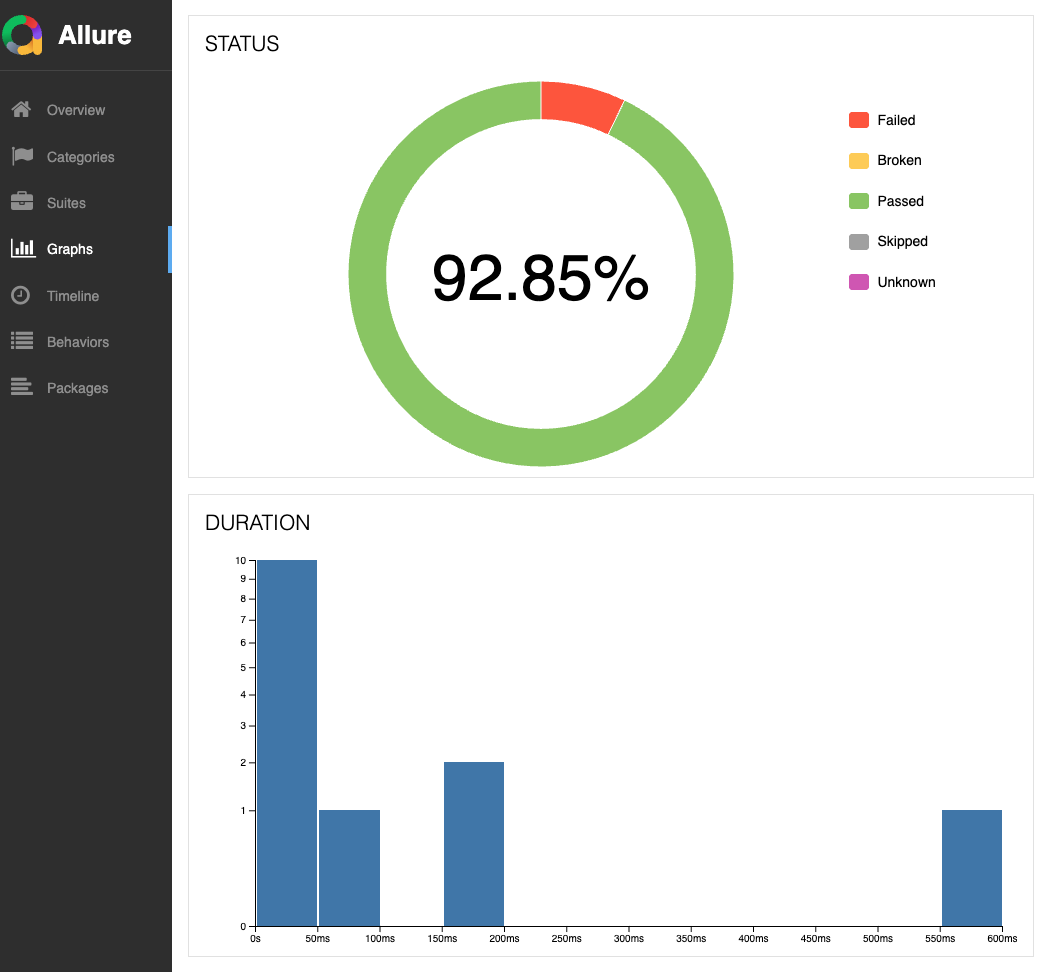Click the yellow Broken legend swatch

858,160
